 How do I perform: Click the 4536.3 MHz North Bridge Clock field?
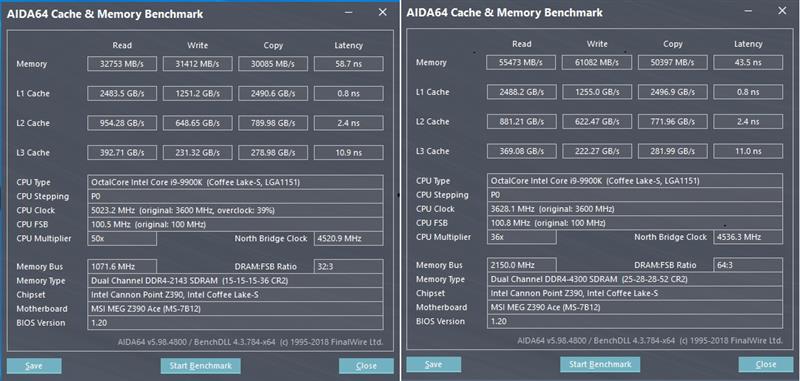[748, 237]
